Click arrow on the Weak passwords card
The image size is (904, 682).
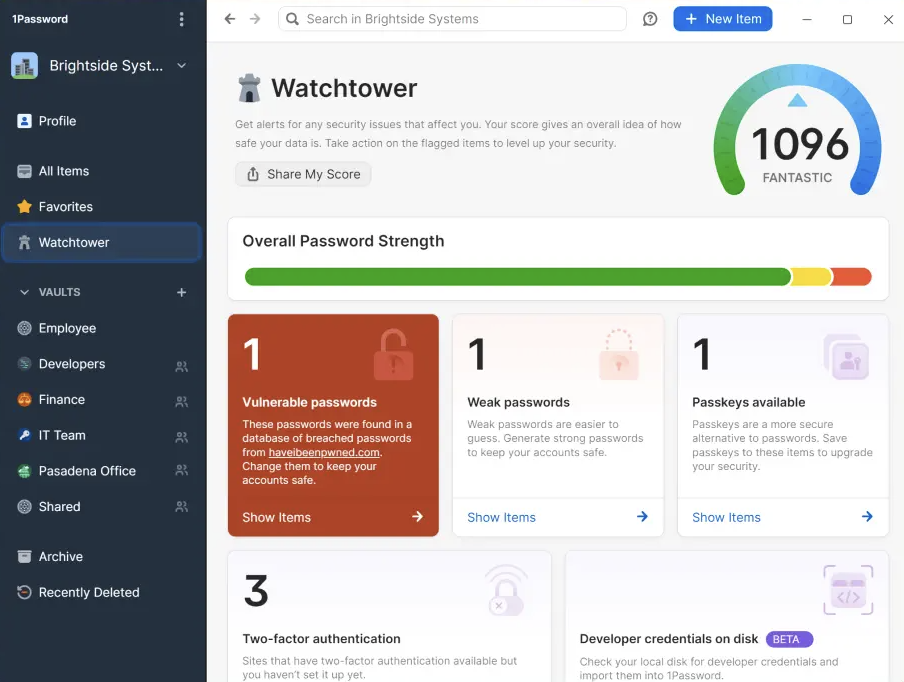click(x=642, y=517)
